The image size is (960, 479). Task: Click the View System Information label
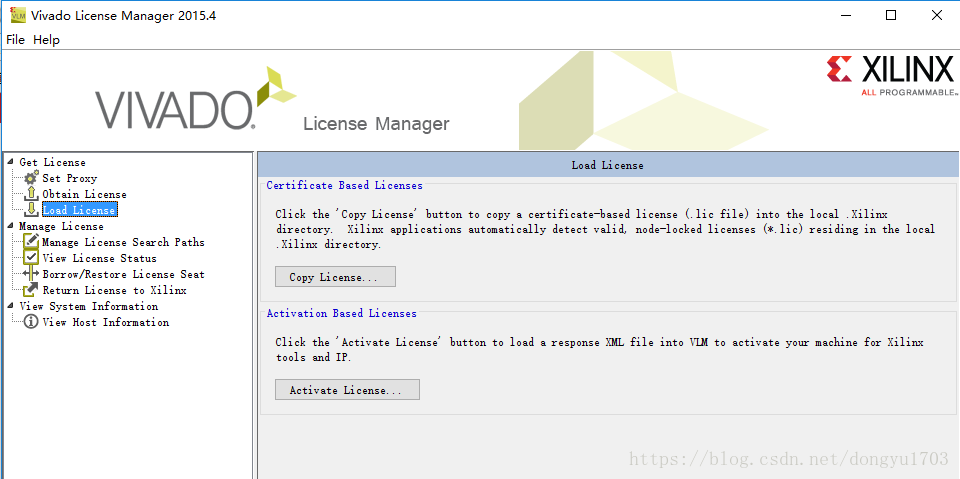tap(88, 306)
